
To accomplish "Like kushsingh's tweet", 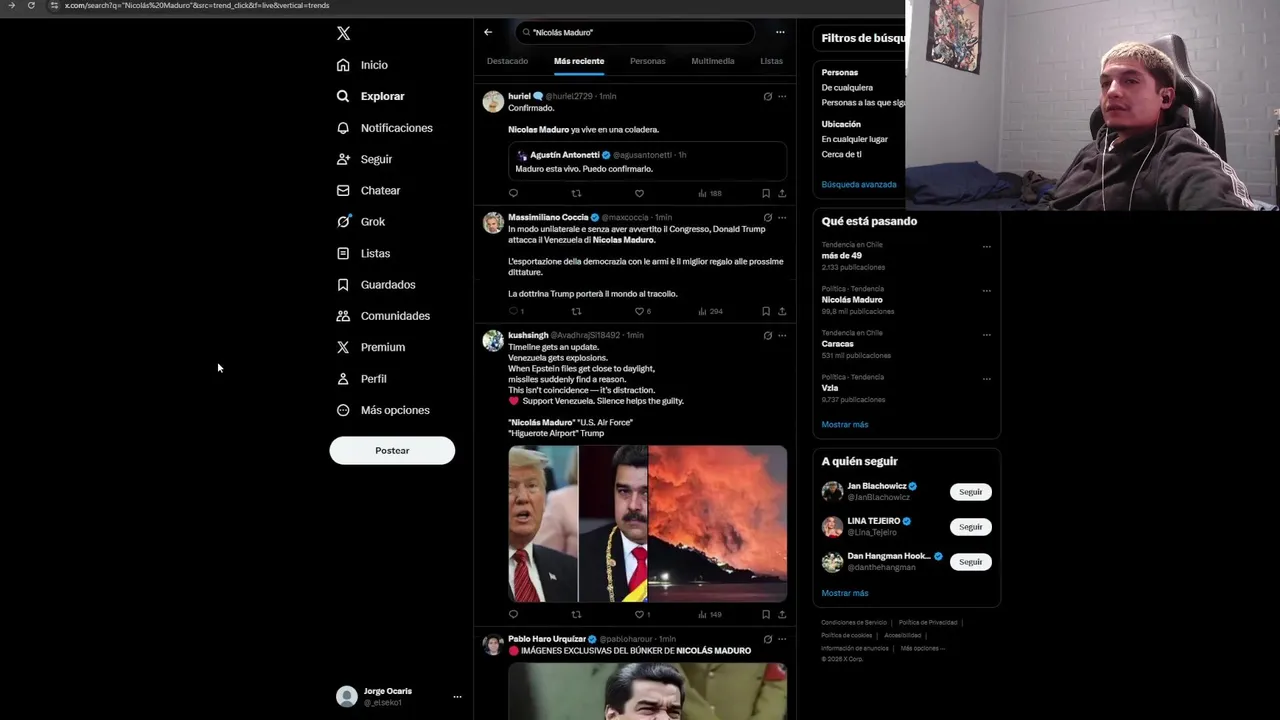I will tap(641, 614).
